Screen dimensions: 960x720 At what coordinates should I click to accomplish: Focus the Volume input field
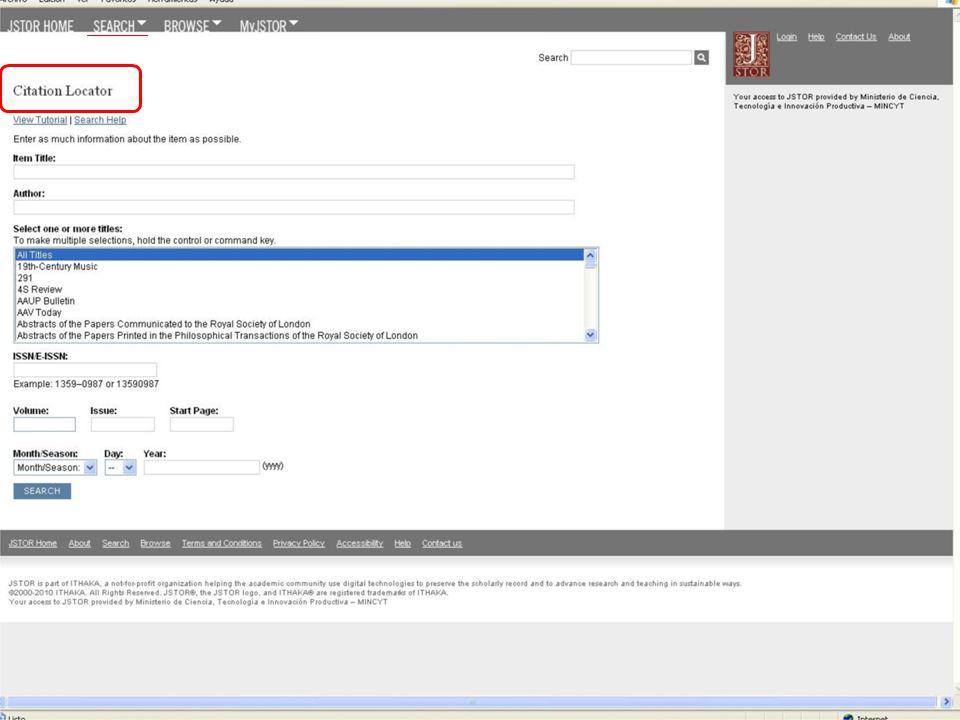coord(45,424)
